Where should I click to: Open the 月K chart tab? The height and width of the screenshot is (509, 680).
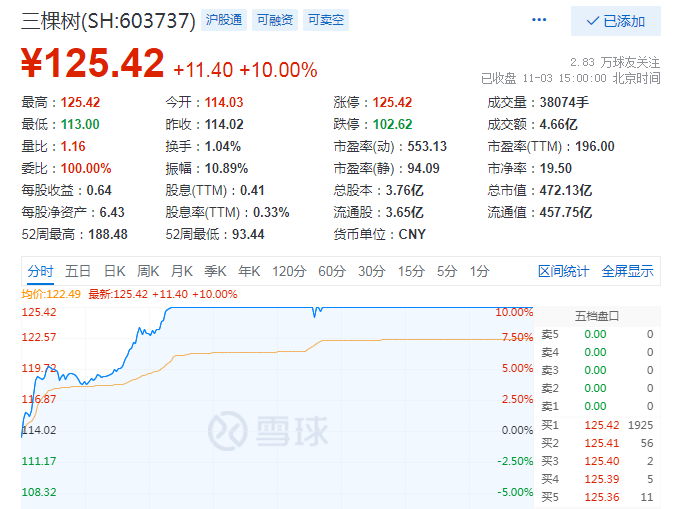click(182, 271)
